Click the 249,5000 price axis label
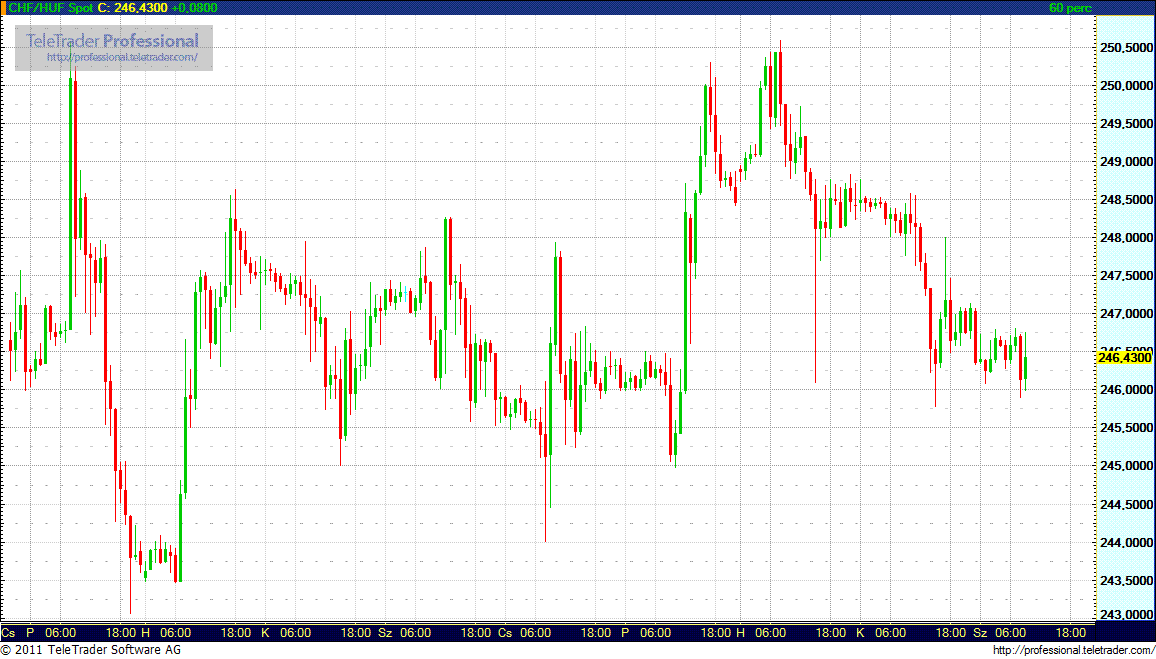Viewport: 1156px width, 659px height. pyautogui.click(x=1125, y=124)
